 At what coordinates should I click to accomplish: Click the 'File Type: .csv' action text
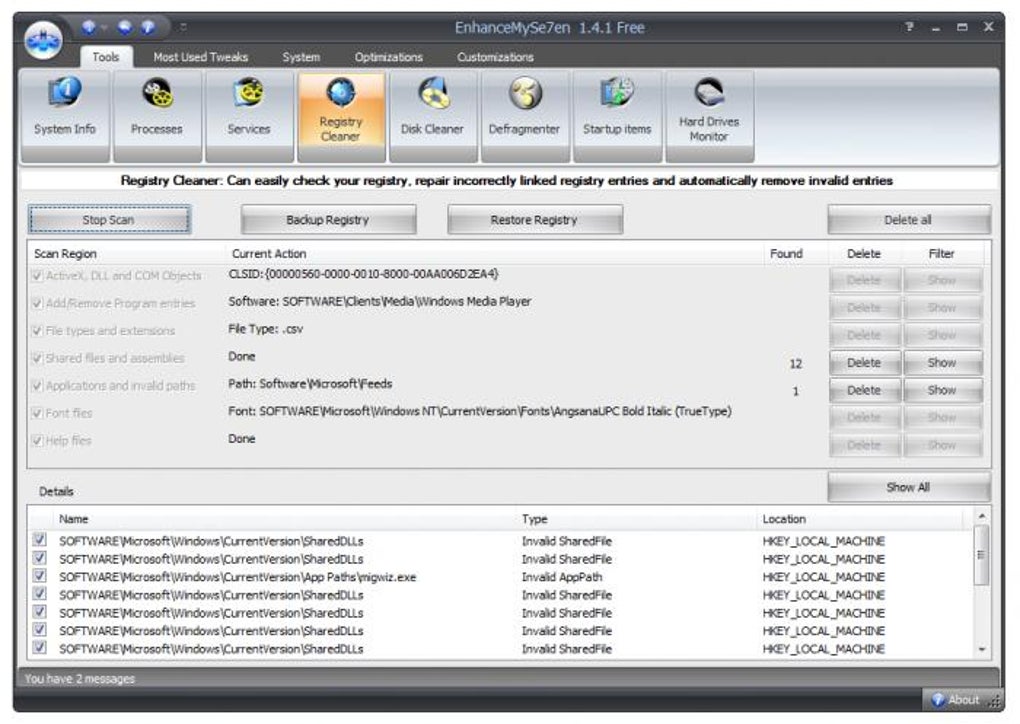(265, 329)
